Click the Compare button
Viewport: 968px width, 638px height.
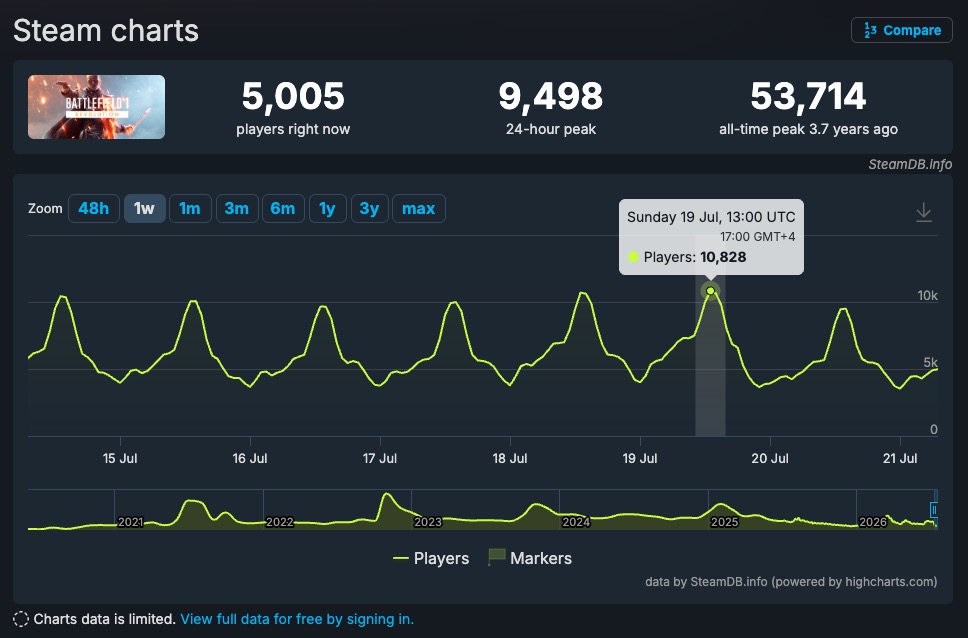pos(901,30)
